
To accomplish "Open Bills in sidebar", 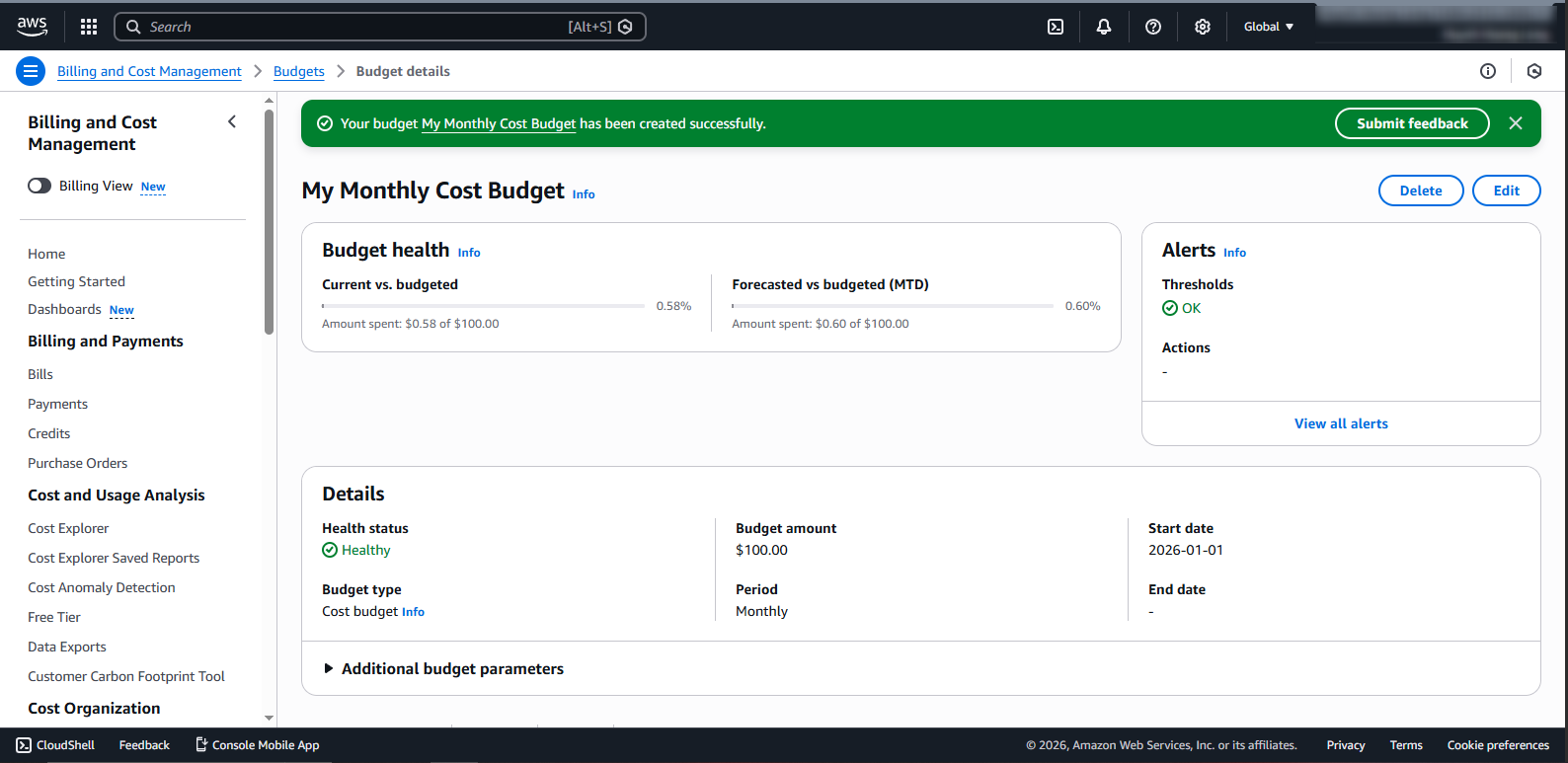I will click(x=40, y=374).
